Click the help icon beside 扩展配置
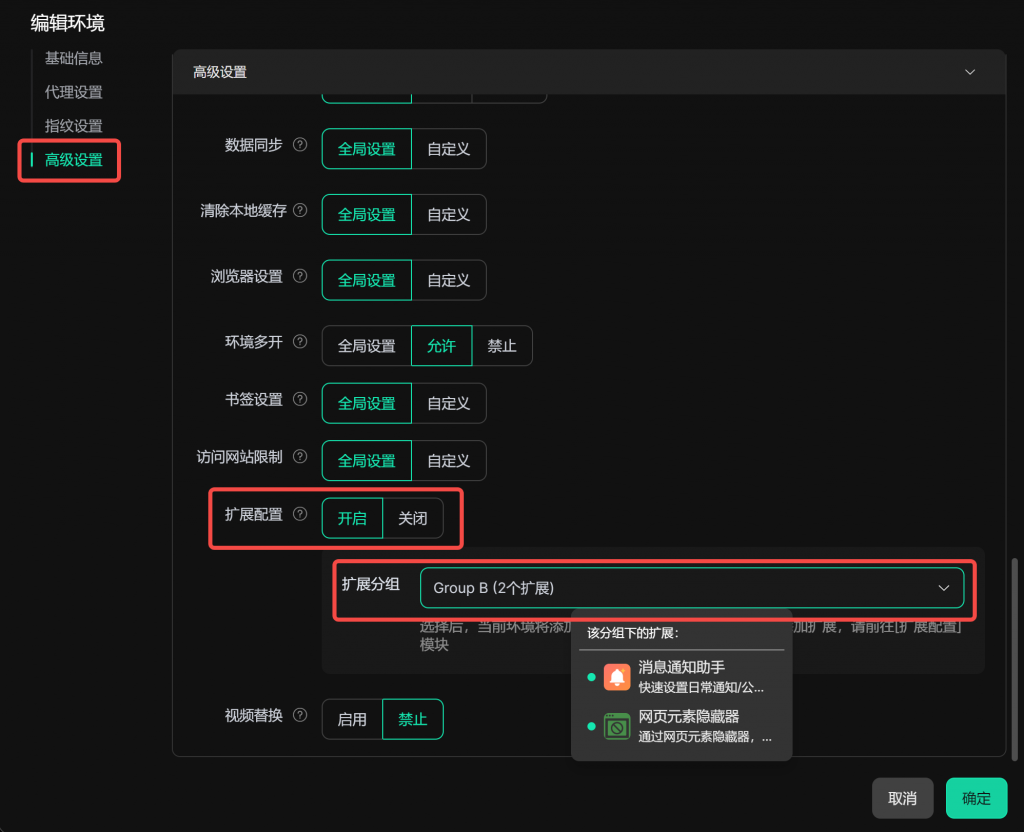The image size is (1024, 832). (x=299, y=516)
